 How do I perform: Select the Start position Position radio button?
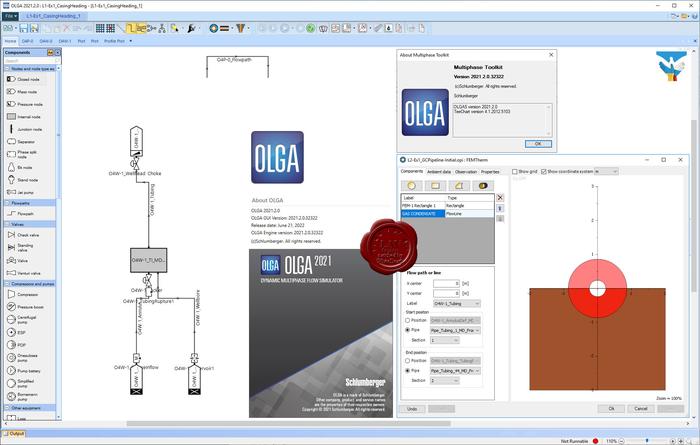[409, 319]
